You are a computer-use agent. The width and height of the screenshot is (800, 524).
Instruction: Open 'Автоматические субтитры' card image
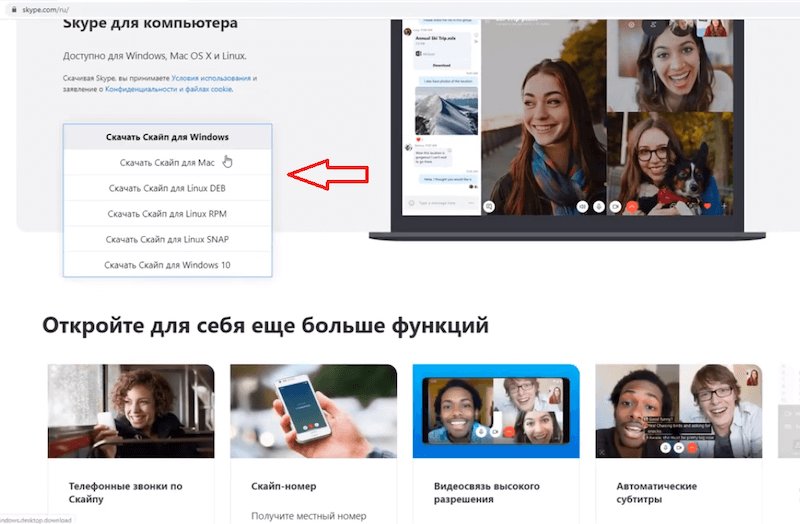[679, 411]
